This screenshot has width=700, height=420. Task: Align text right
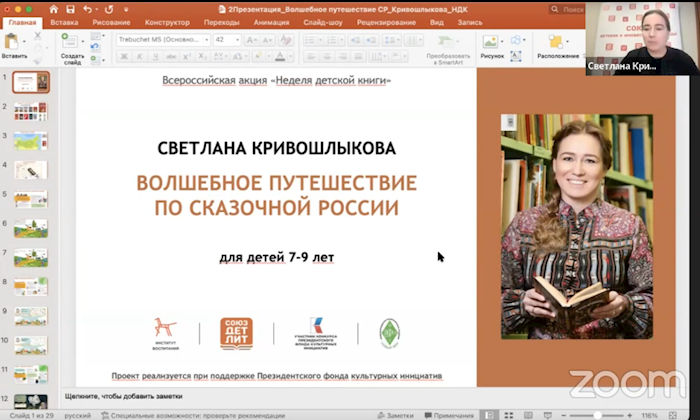click(342, 57)
